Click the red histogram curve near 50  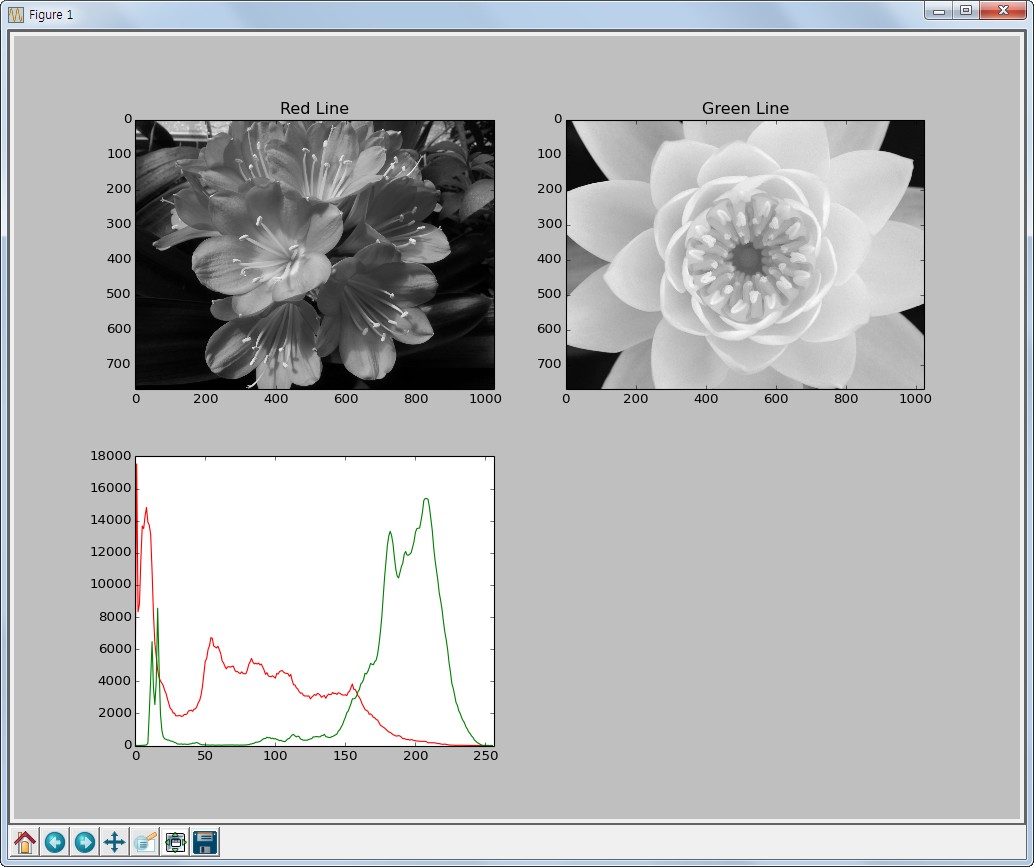211,638
